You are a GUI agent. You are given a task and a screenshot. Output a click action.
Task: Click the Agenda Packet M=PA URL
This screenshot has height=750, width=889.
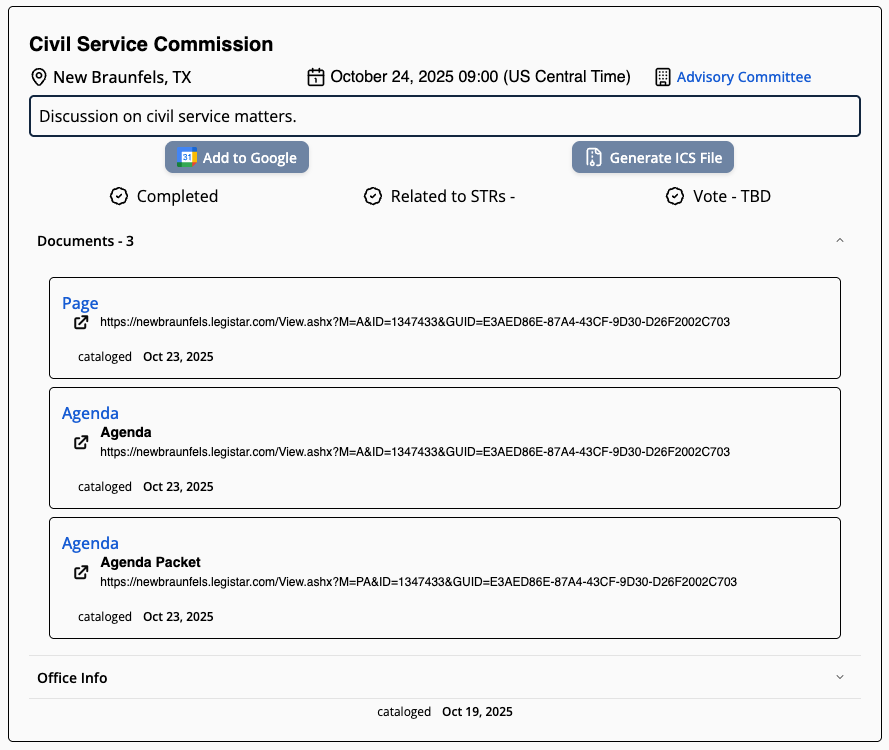click(x=418, y=582)
